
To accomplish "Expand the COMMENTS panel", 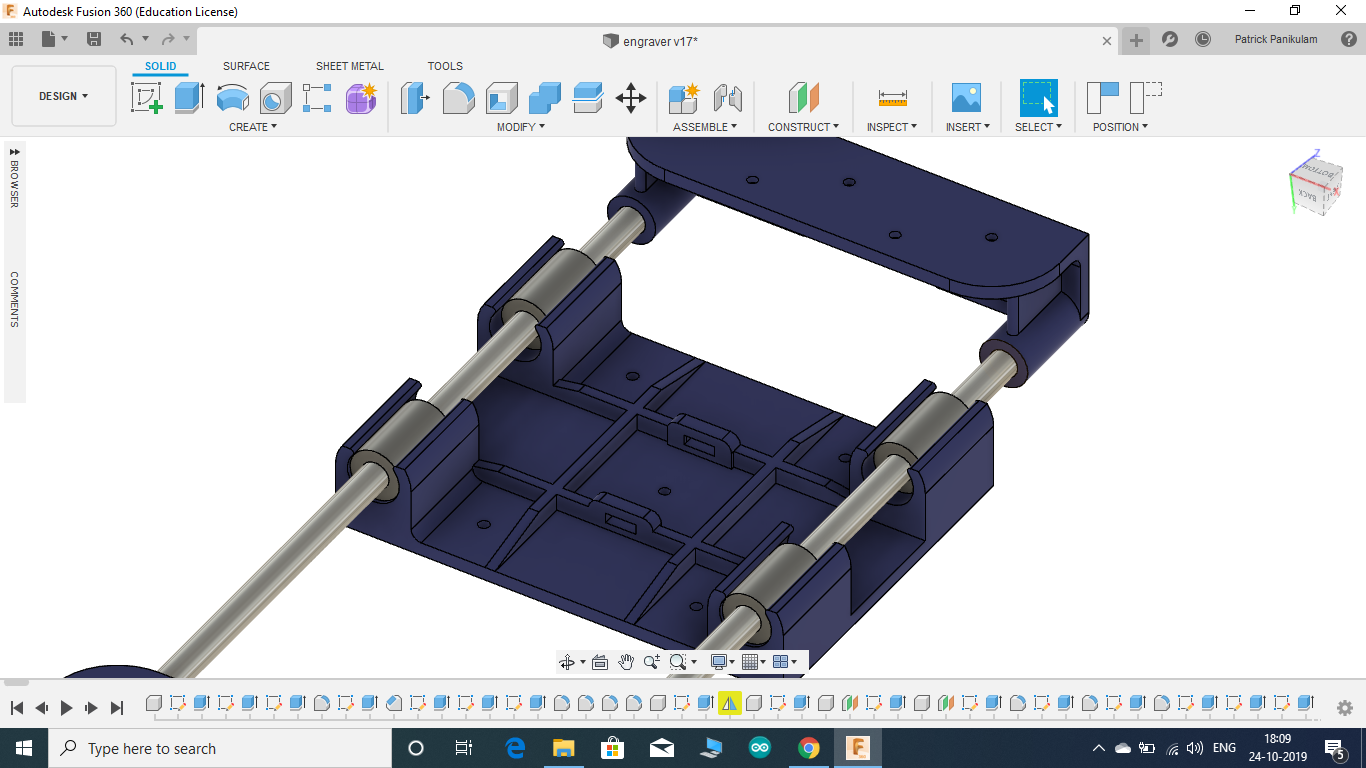I will click(x=15, y=299).
